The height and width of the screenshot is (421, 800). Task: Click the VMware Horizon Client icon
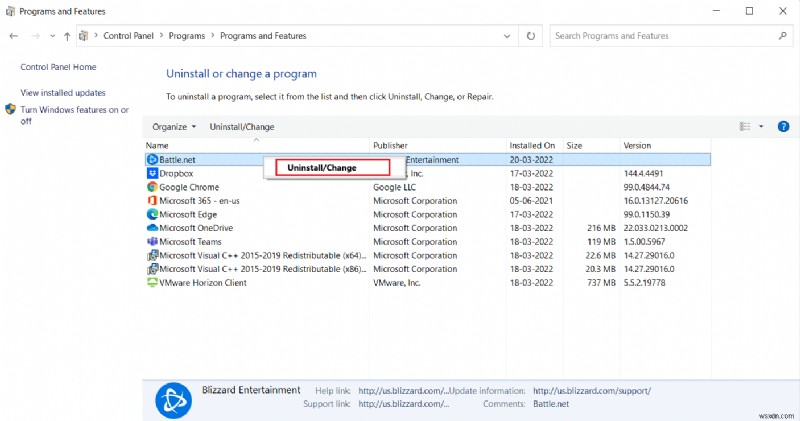point(152,283)
